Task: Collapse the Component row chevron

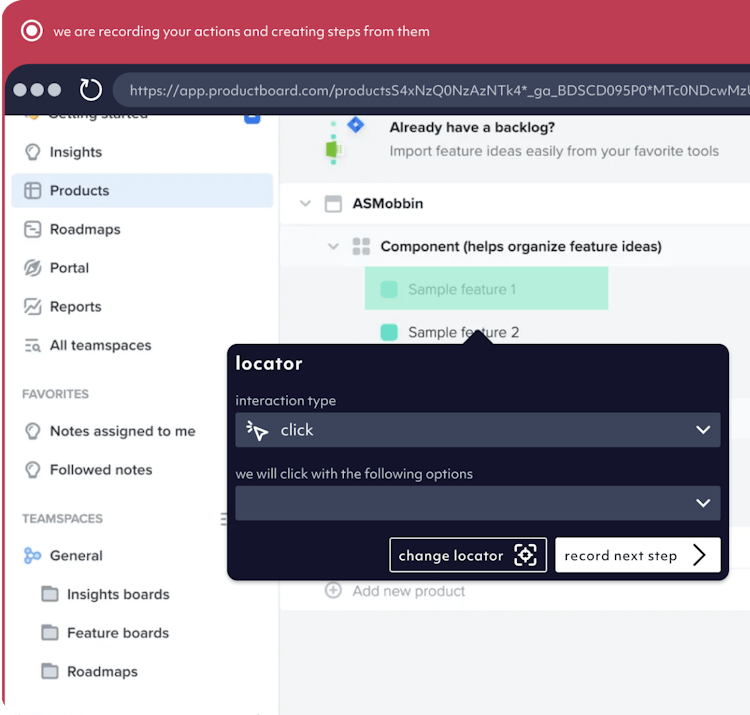Action: [333, 247]
